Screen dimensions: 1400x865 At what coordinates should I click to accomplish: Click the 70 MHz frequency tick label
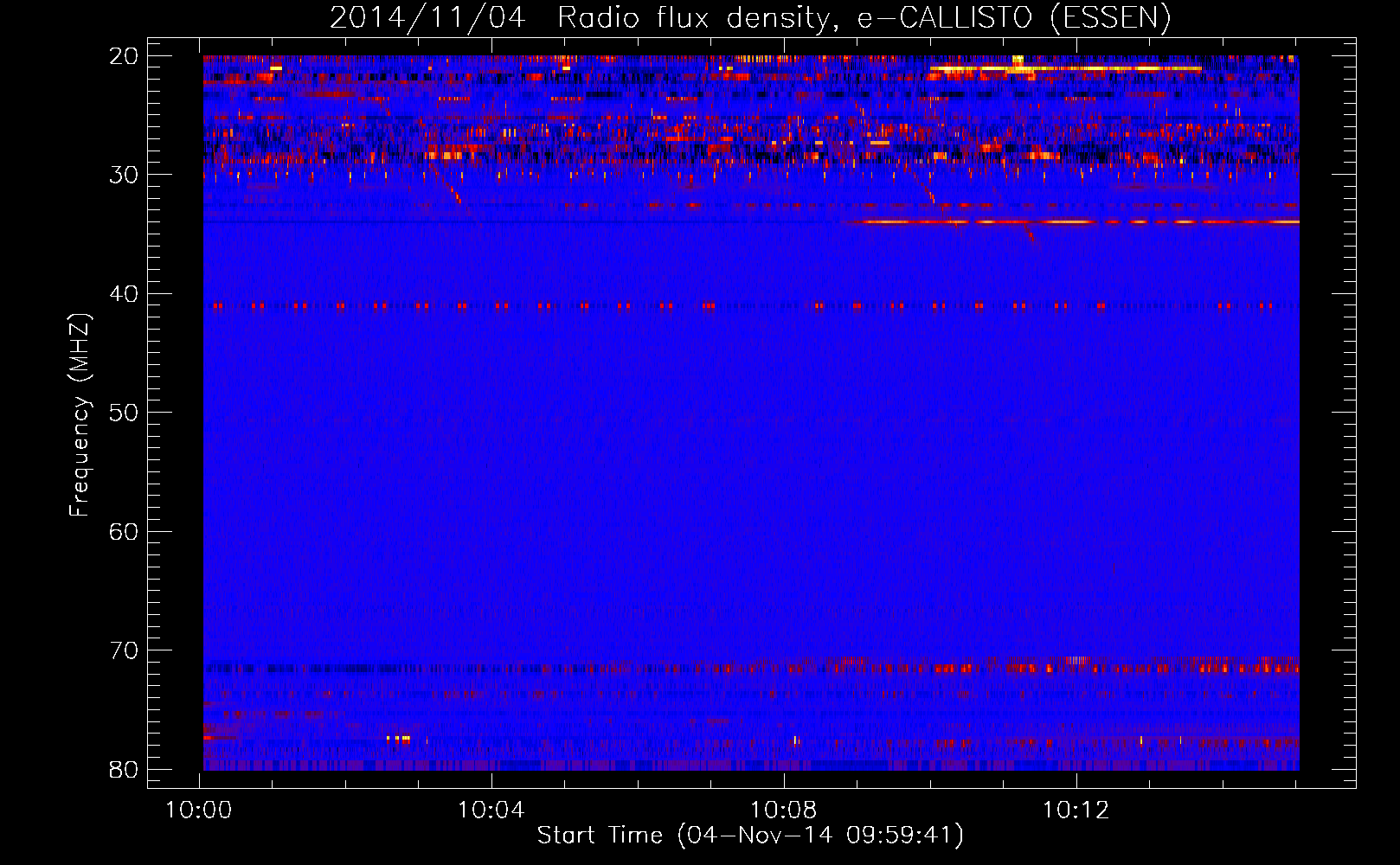[124, 650]
